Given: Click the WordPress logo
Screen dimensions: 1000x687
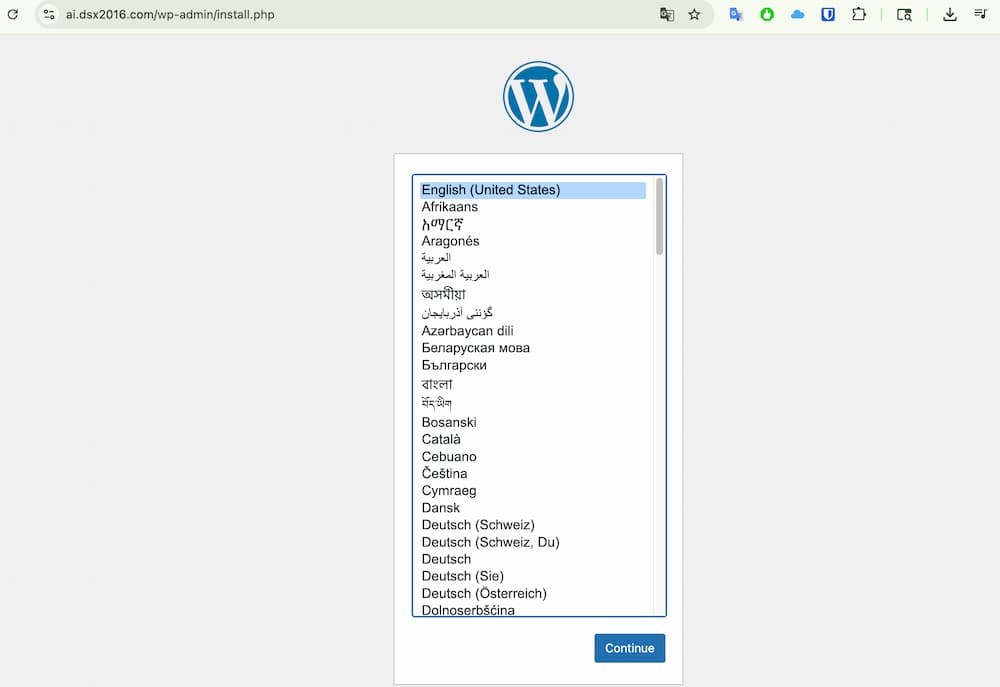Looking at the screenshot, I should [x=538, y=96].
